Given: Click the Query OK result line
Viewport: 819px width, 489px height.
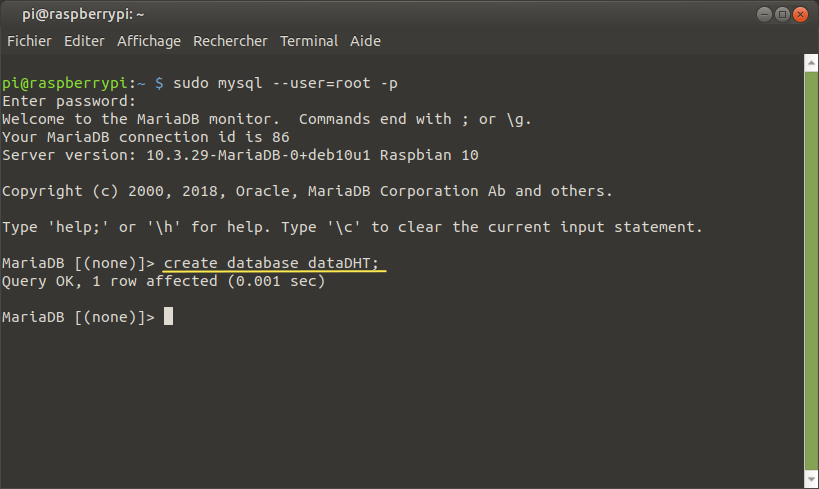Looking at the screenshot, I should tap(163, 281).
